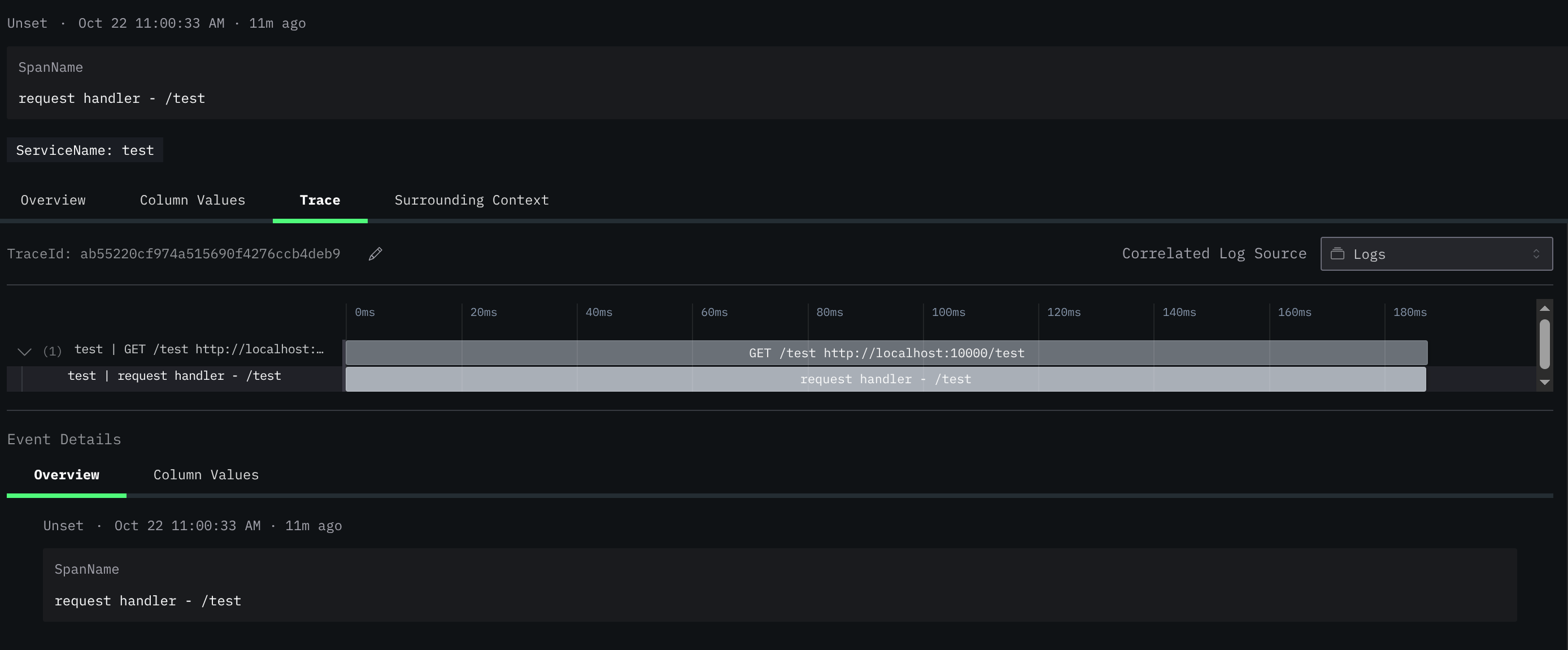Click the ServiceName: test tag
The height and width of the screenshot is (650, 1568).
click(85, 150)
